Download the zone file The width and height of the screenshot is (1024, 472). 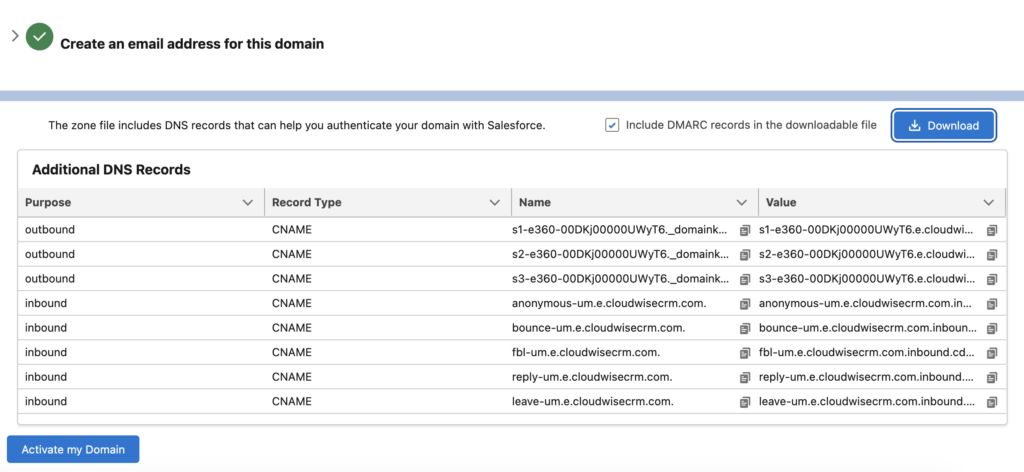click(944, 125)
